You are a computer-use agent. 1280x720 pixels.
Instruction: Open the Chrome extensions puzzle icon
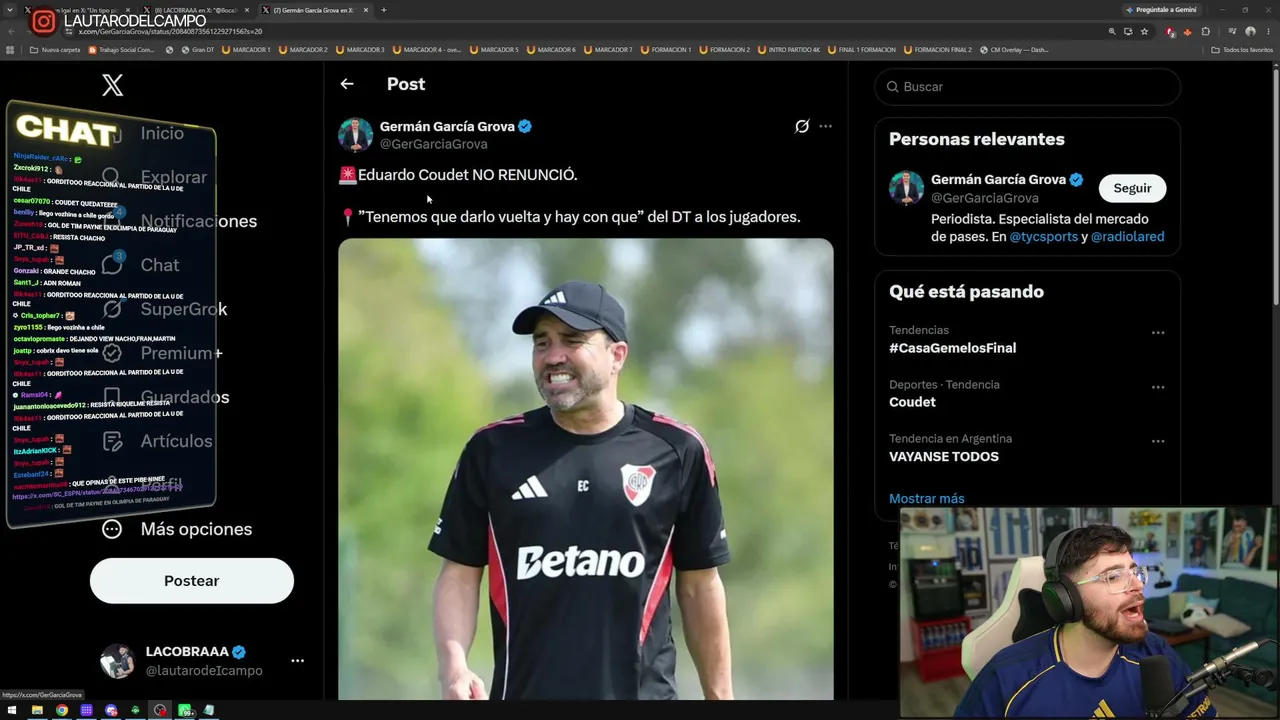(1206, 31)
